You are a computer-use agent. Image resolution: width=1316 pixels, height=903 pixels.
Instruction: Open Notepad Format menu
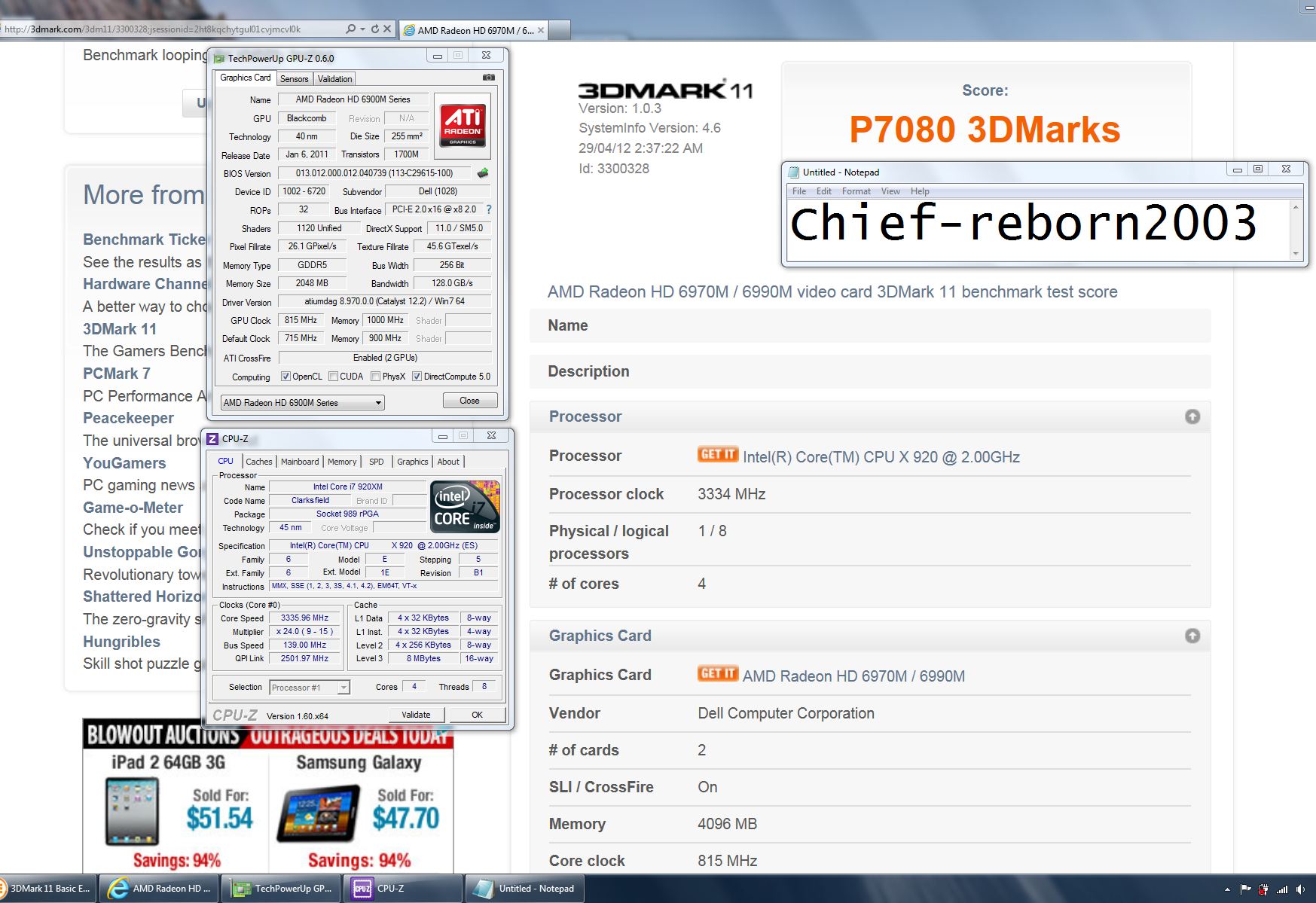[x=856, y=191]
